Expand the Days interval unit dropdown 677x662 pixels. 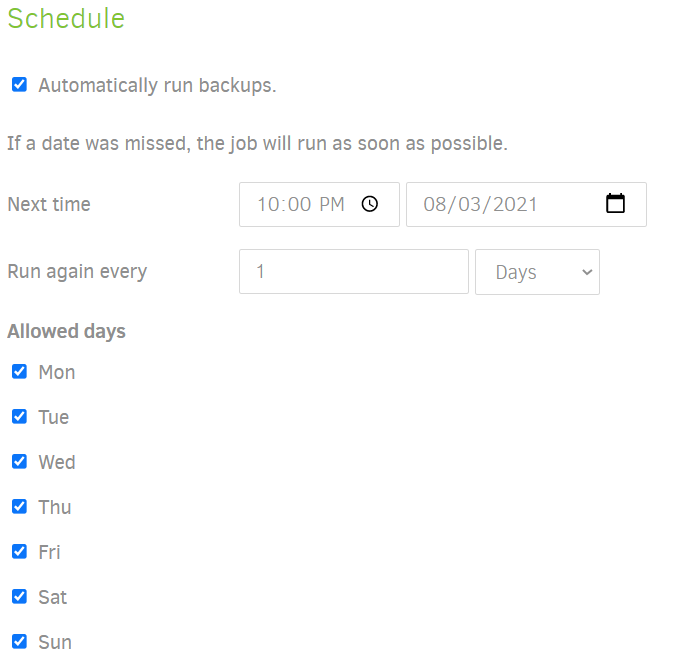(x=537, y=272)
